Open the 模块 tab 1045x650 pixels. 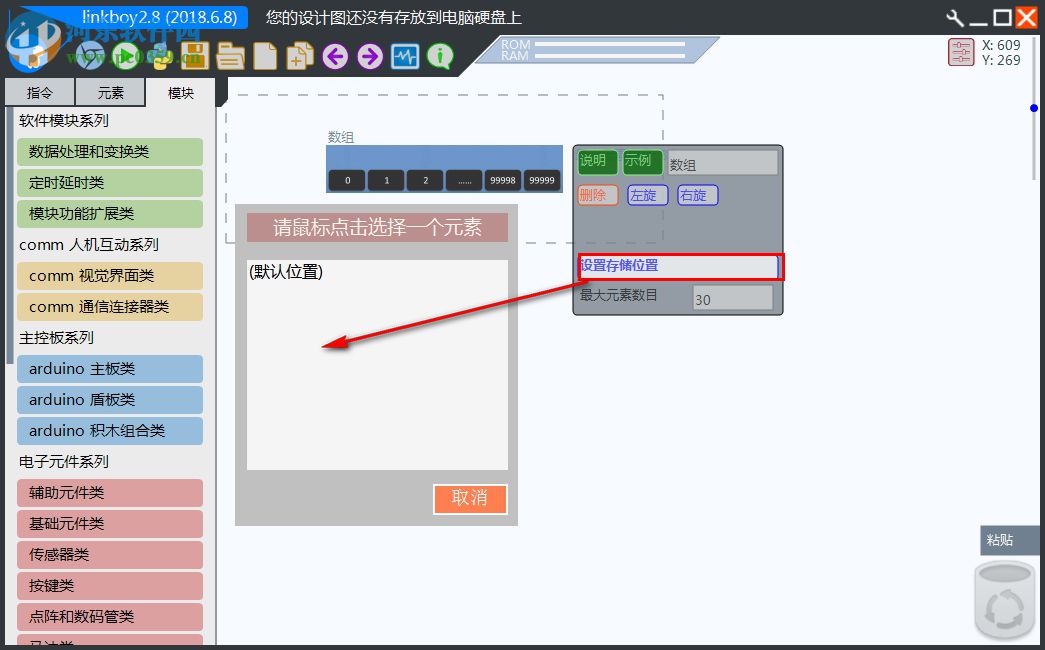pyautogui.click(x=180, y=92)
